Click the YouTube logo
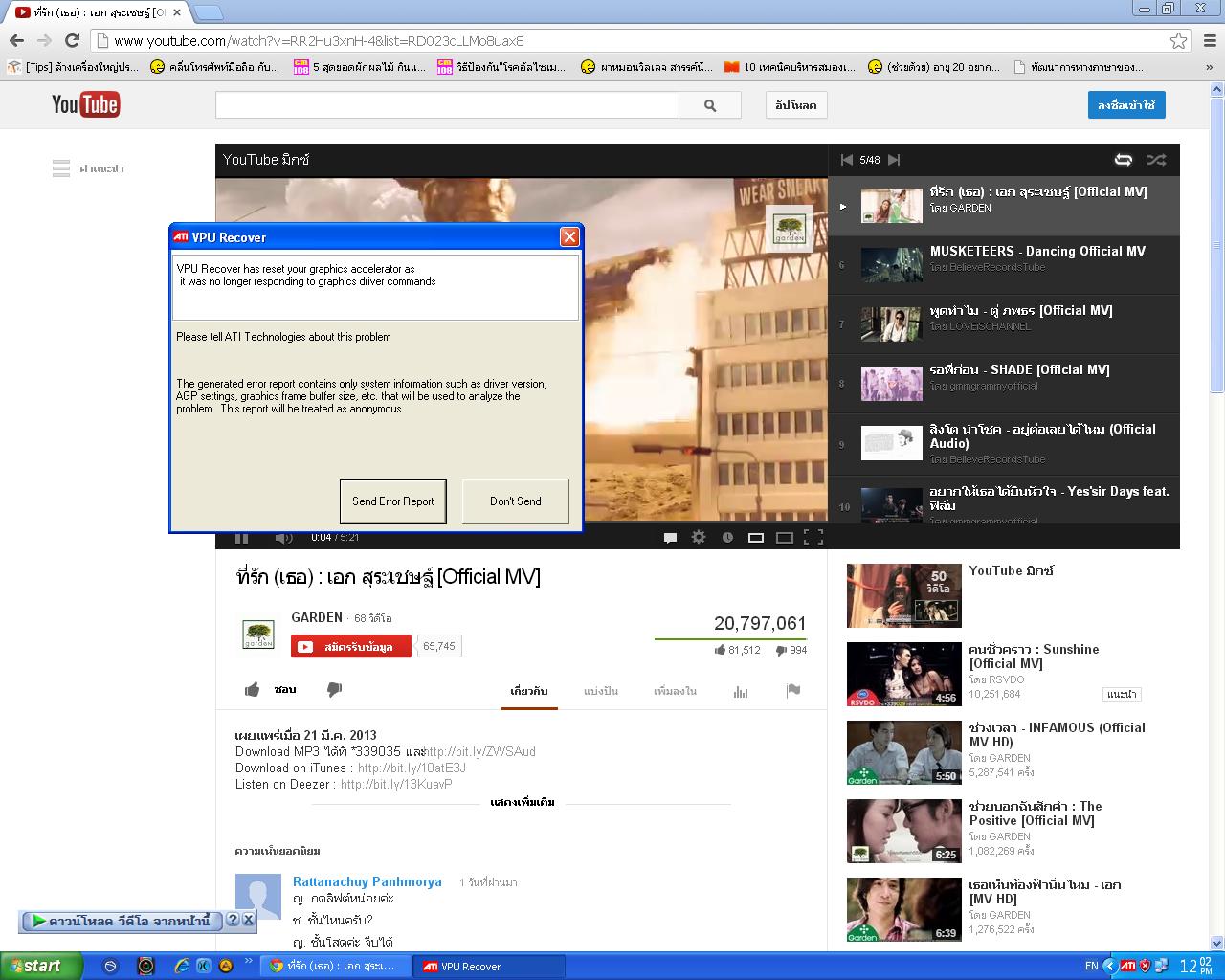 [x=85, y=104]
